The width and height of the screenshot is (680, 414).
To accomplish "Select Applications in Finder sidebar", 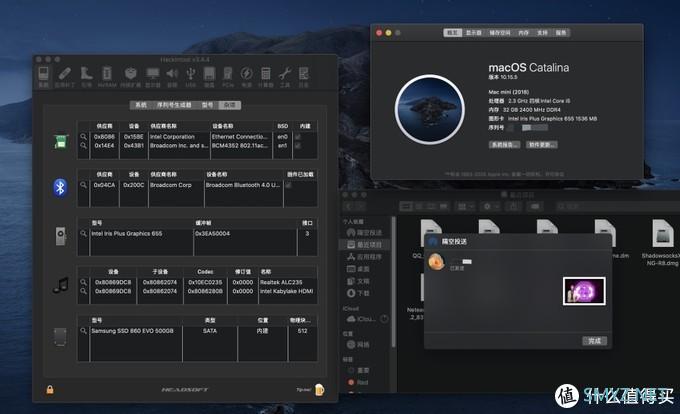I will pyautogui.click(x=364, y=257).
